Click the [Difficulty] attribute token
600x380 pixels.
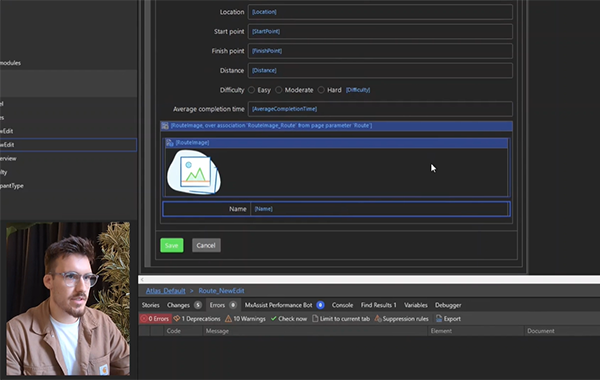(358, 90)
